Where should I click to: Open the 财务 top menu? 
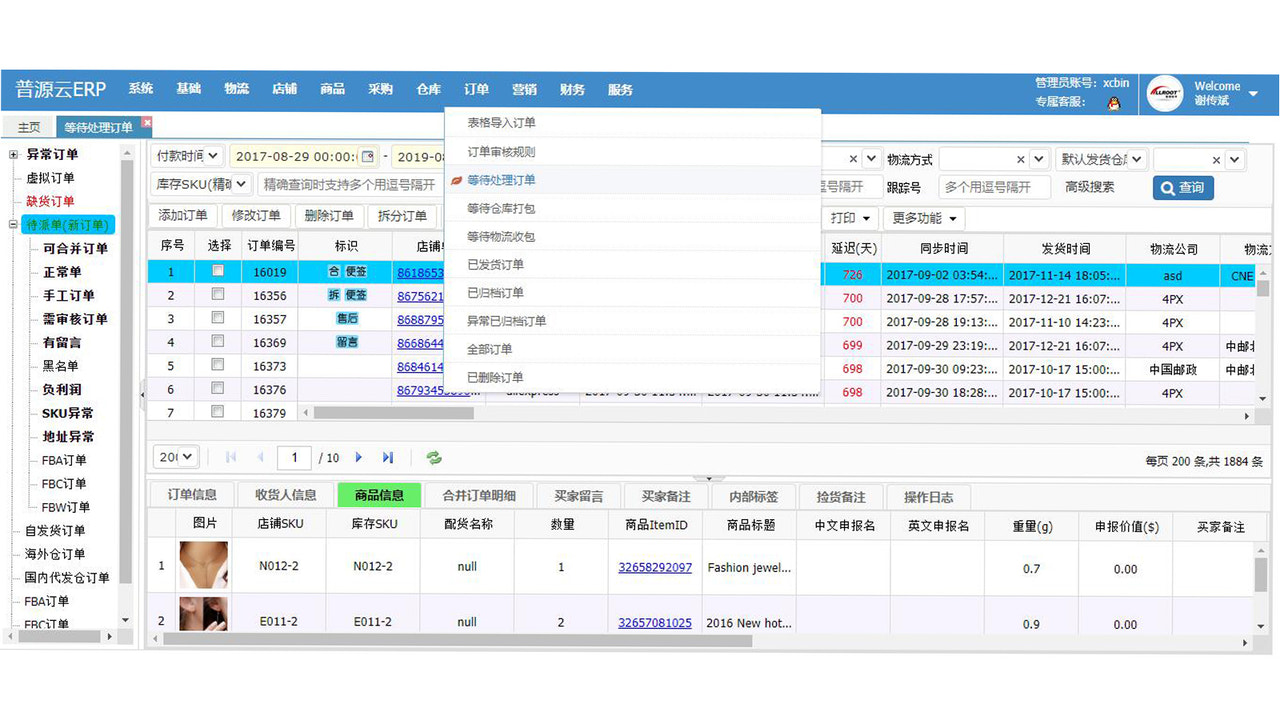click(572, 89)
